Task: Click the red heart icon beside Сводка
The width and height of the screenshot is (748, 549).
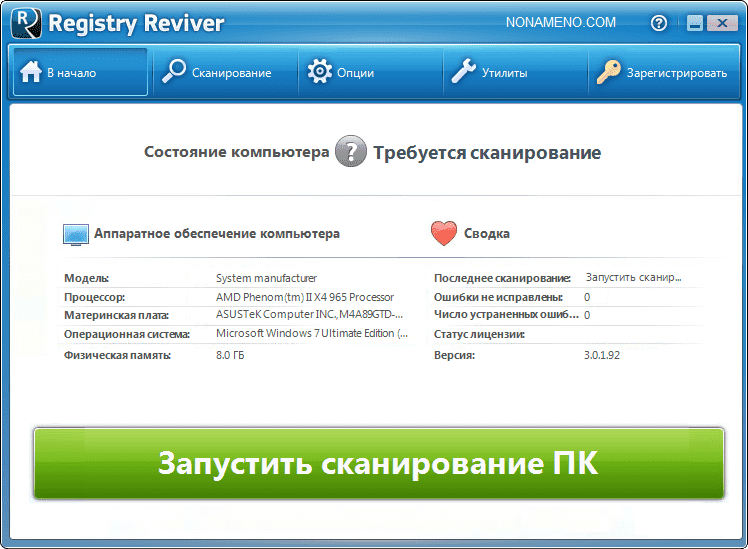Action: coord(443,234)
